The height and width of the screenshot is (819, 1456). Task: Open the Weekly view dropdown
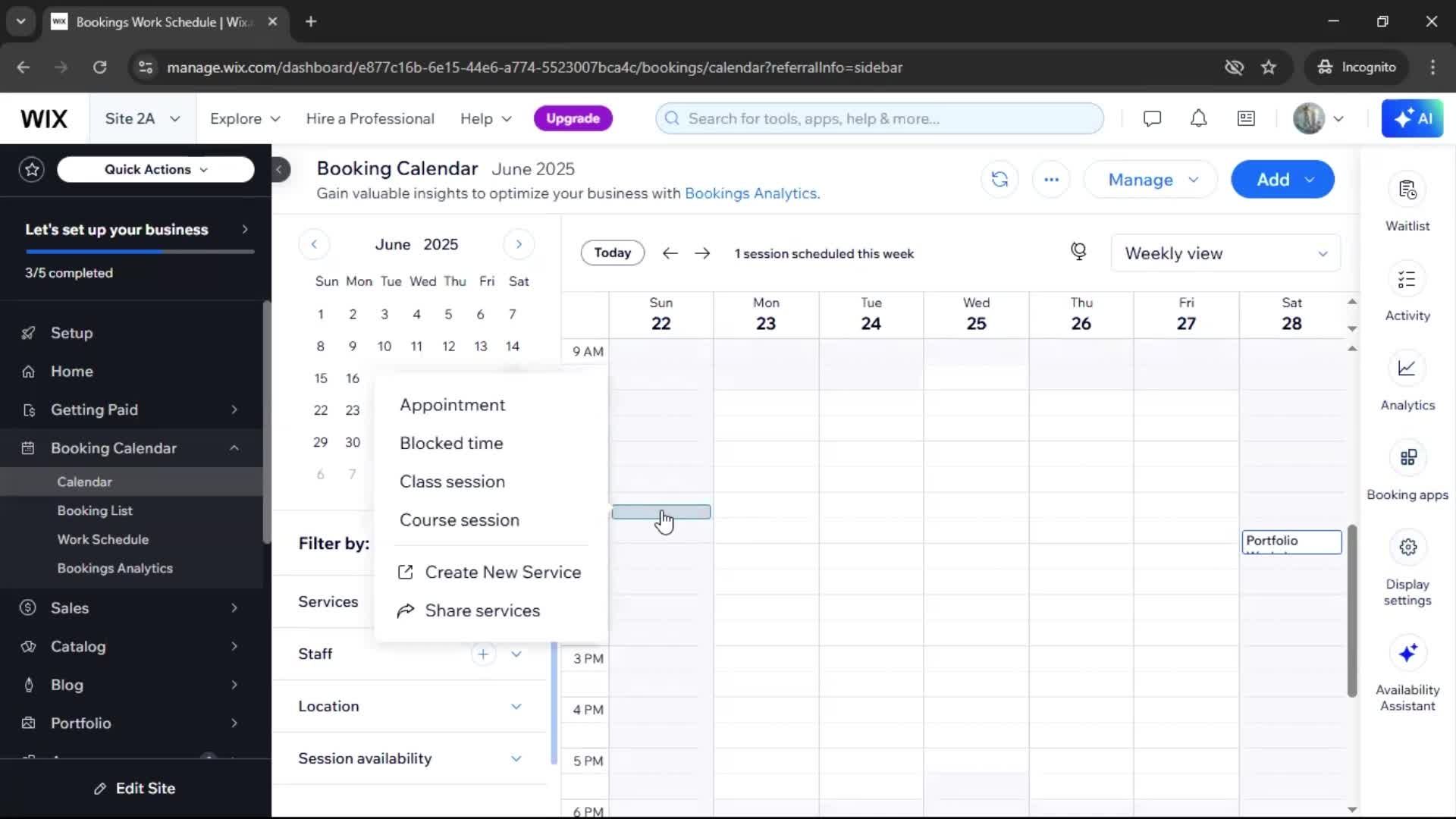click(1225, 253)
